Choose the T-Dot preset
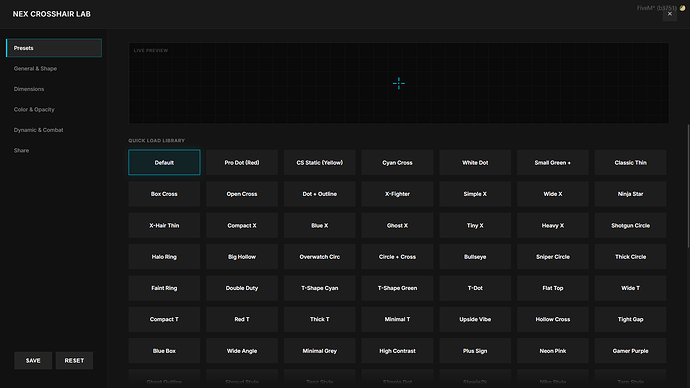 coord(475,288)
